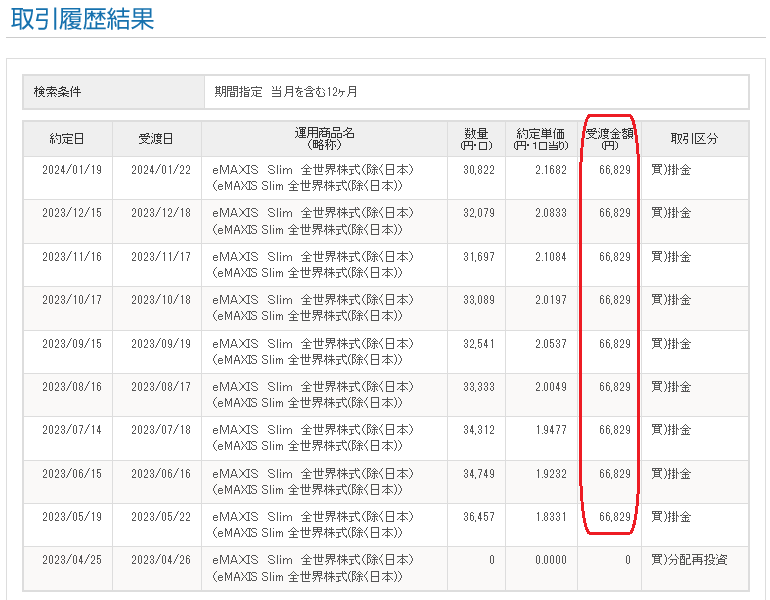Click the quantity value 34,312
The image size is (770, 600).
click(x=477, y=430)
